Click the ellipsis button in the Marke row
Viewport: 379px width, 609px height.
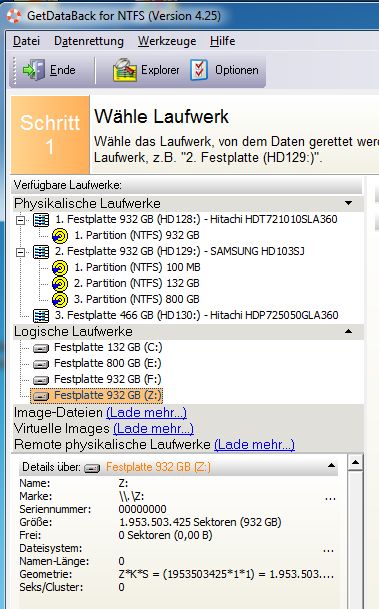(x=330, y=498)
